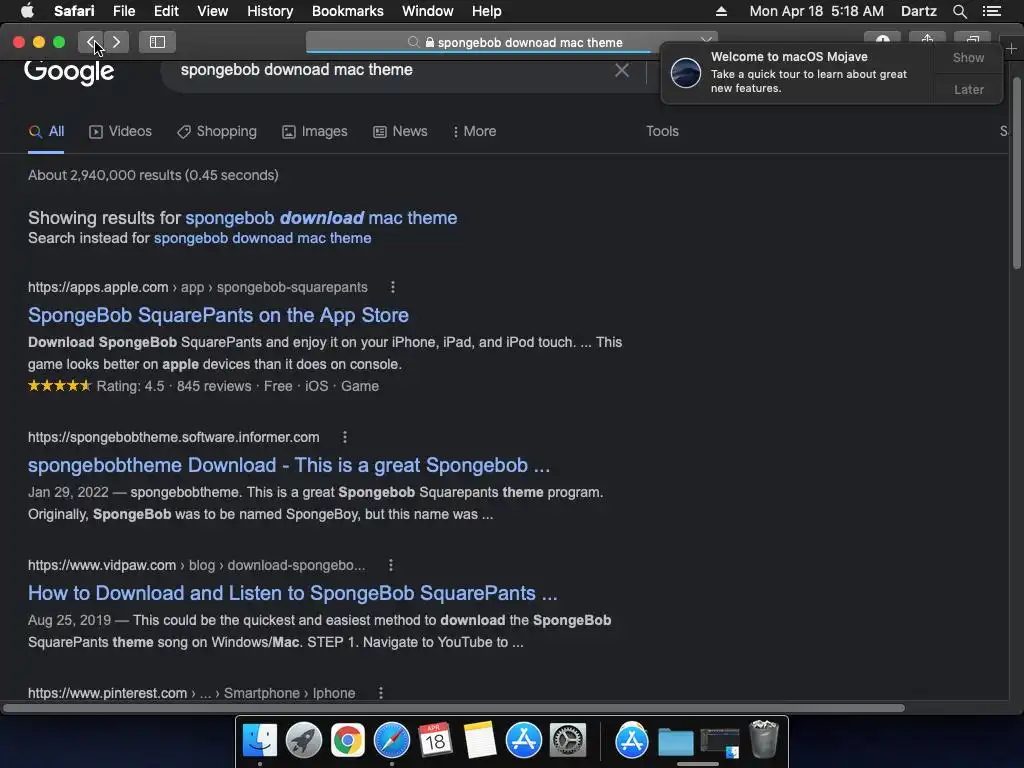Open Notification Center from the menu bar
The image size is (1024, 768).
coord(992,11)
